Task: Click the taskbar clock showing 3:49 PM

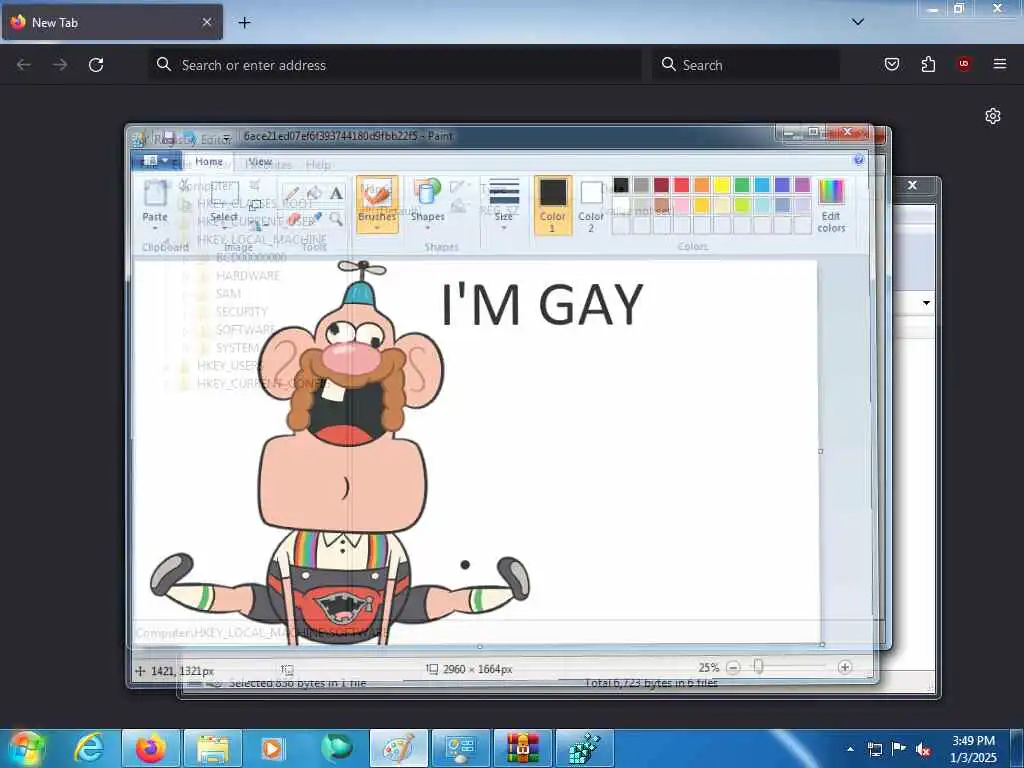Action: tap(973, 749)
